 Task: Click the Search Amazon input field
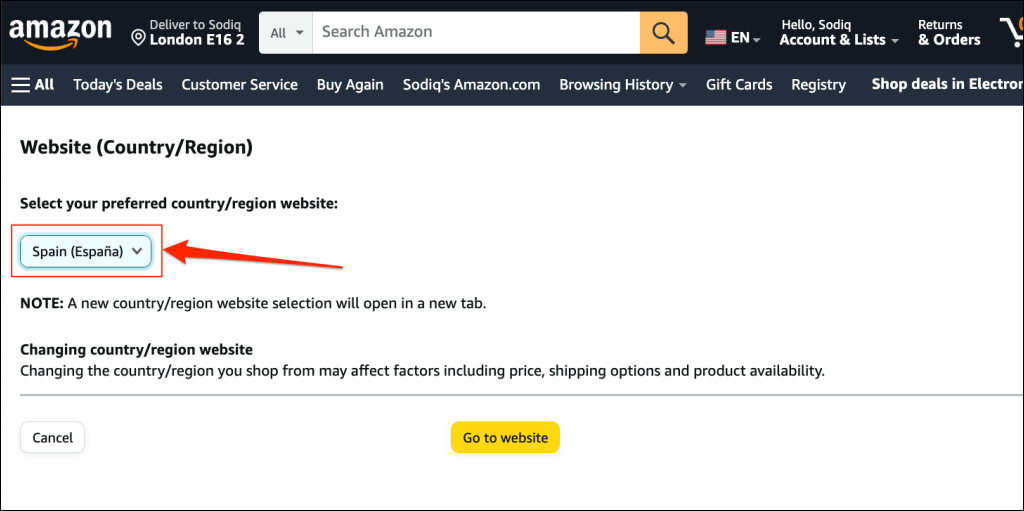point(476,33)
